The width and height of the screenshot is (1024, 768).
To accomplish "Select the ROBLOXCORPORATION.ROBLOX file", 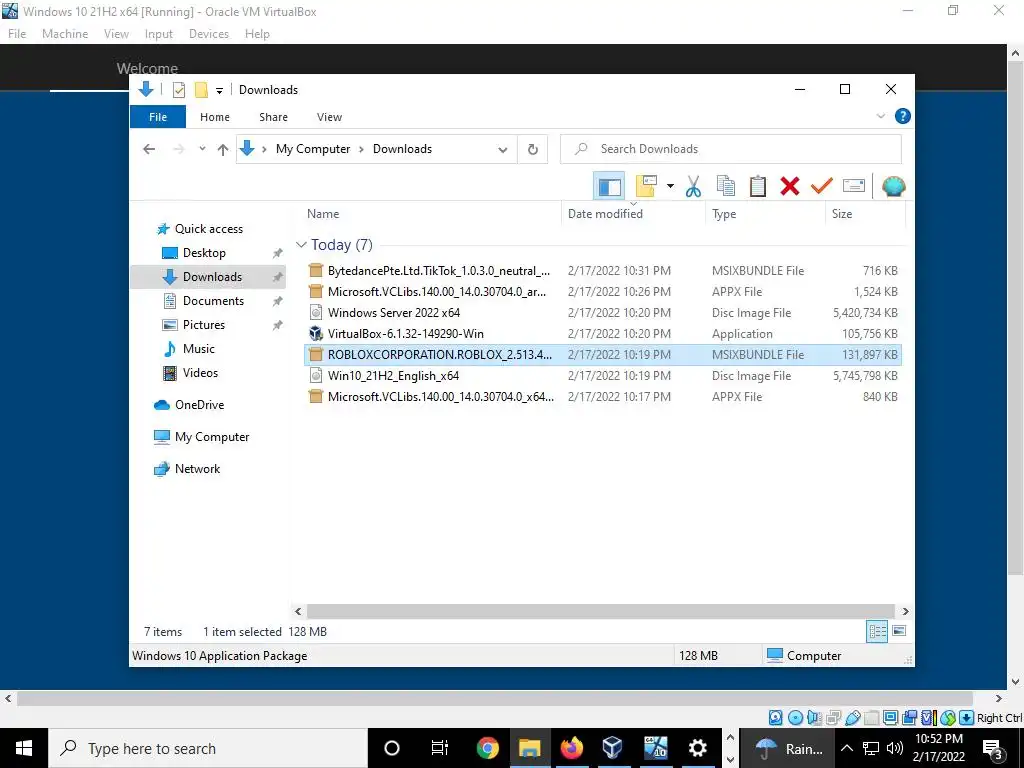I will coord(603,355).
